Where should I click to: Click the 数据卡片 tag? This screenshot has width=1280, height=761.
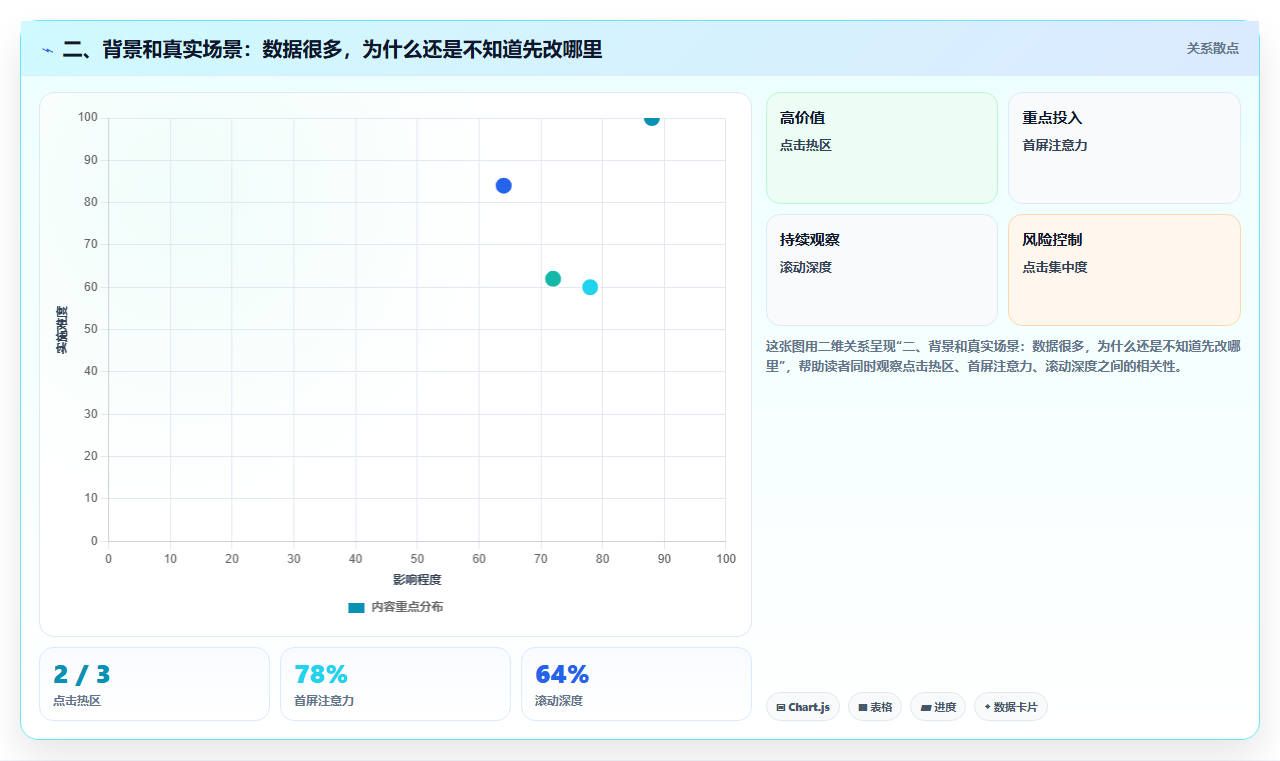(1011, 707)
